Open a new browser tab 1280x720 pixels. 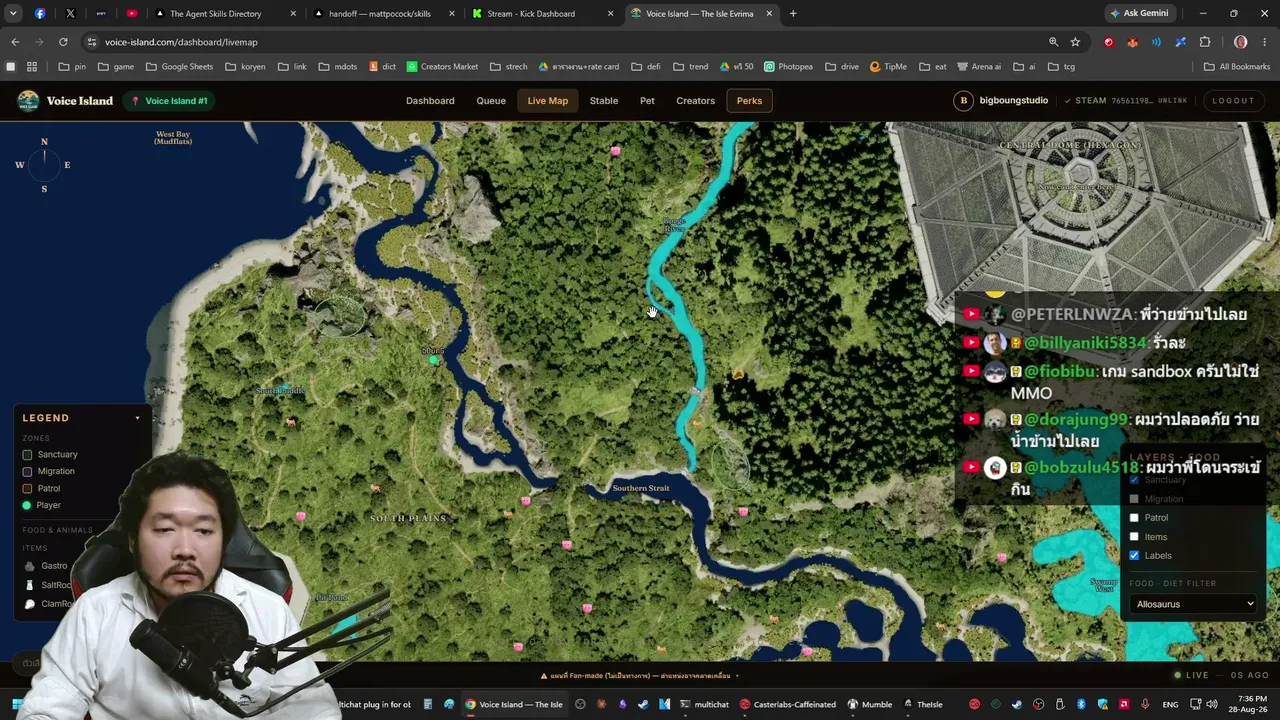pyautogui.click(x=793, y=13)
